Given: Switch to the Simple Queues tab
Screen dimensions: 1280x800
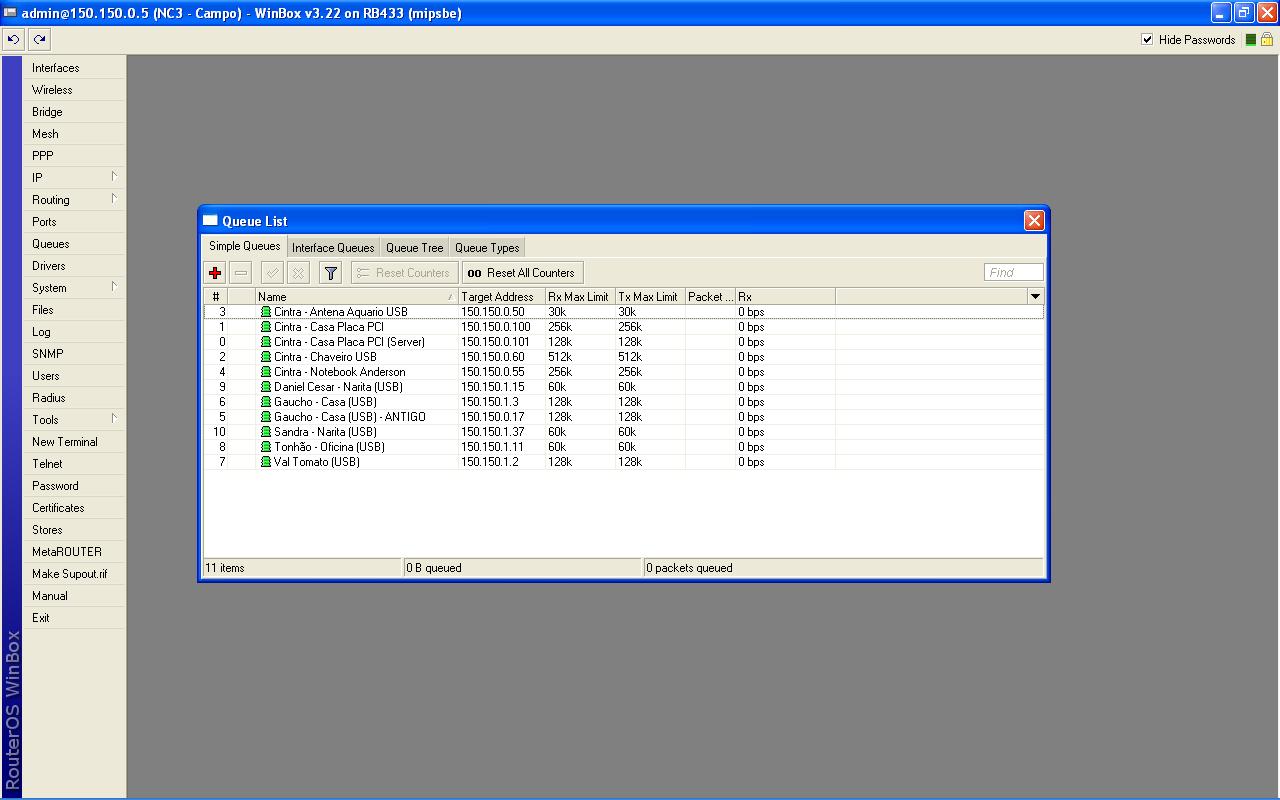Looking at the screenshot, I should tap(244, 247).
